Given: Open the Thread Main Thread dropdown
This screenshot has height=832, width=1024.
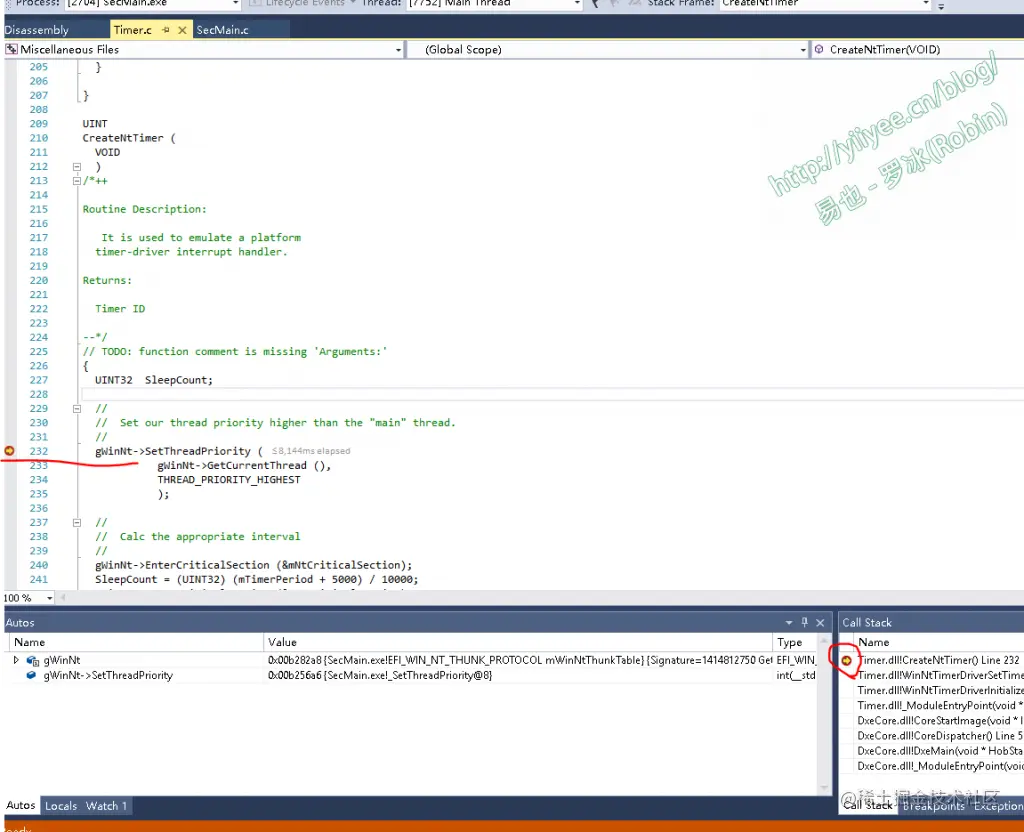Looking at the screenshot, I should click(577, 3).
